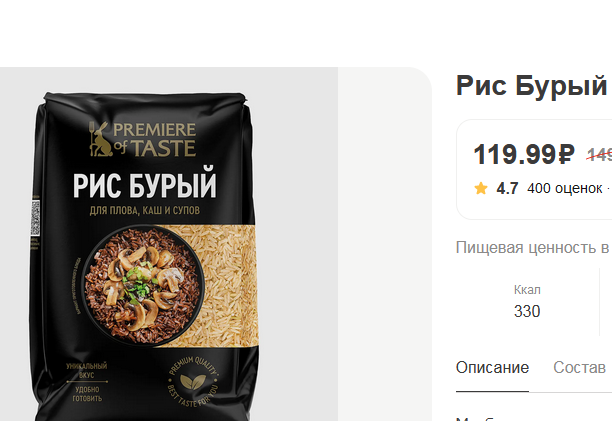This screenshot has height=421, width=612.
Task: Open the 400 оценок reviews link
Action: [x=564, y=188]
